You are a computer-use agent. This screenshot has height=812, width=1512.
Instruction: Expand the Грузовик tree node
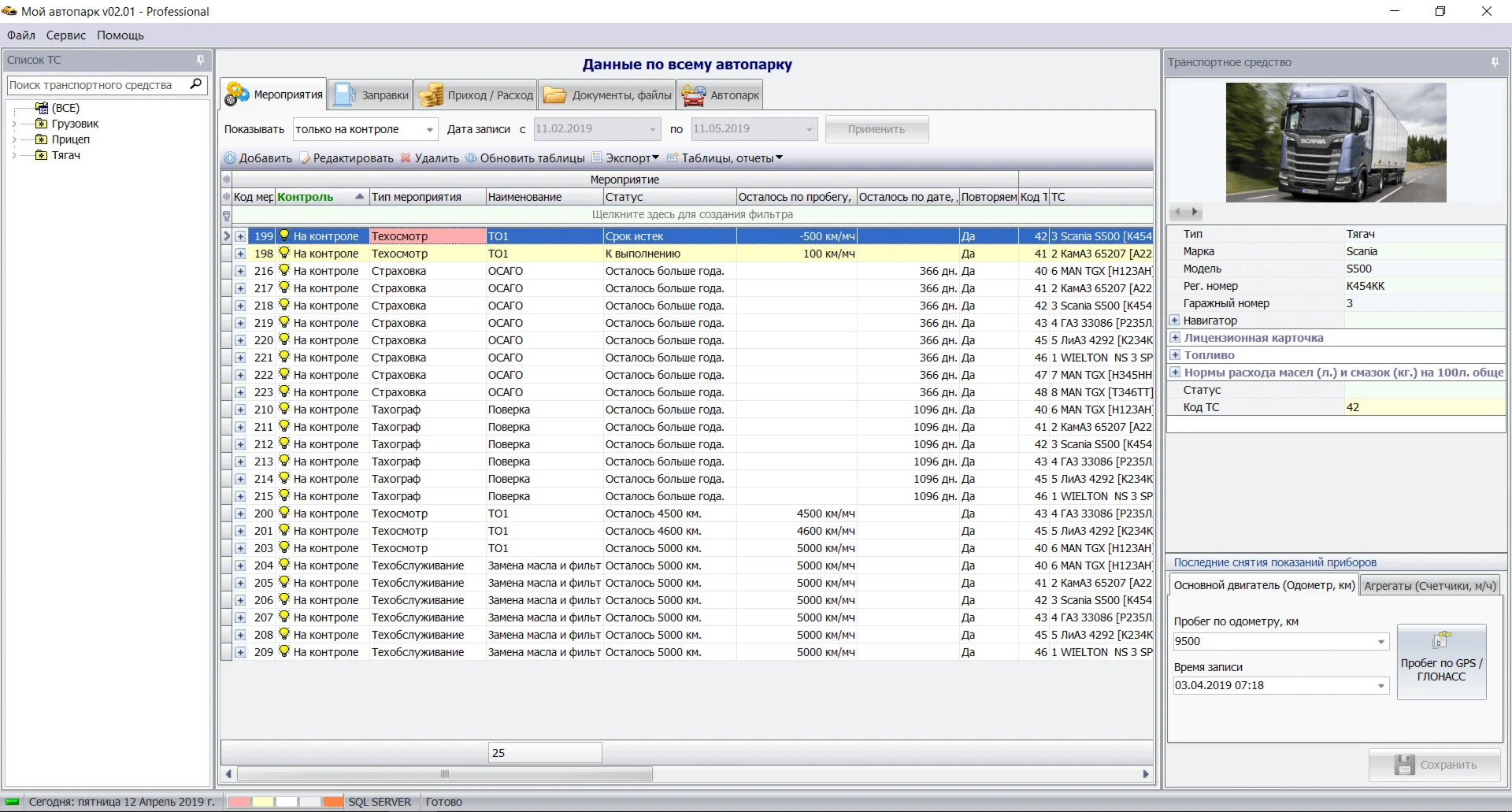14,124
